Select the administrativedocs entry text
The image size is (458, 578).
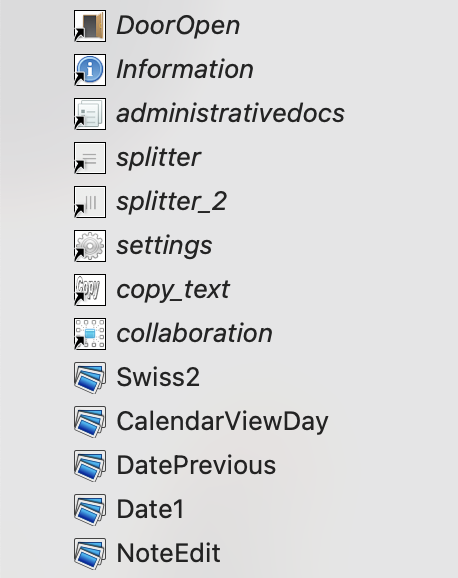pos(230,113)
